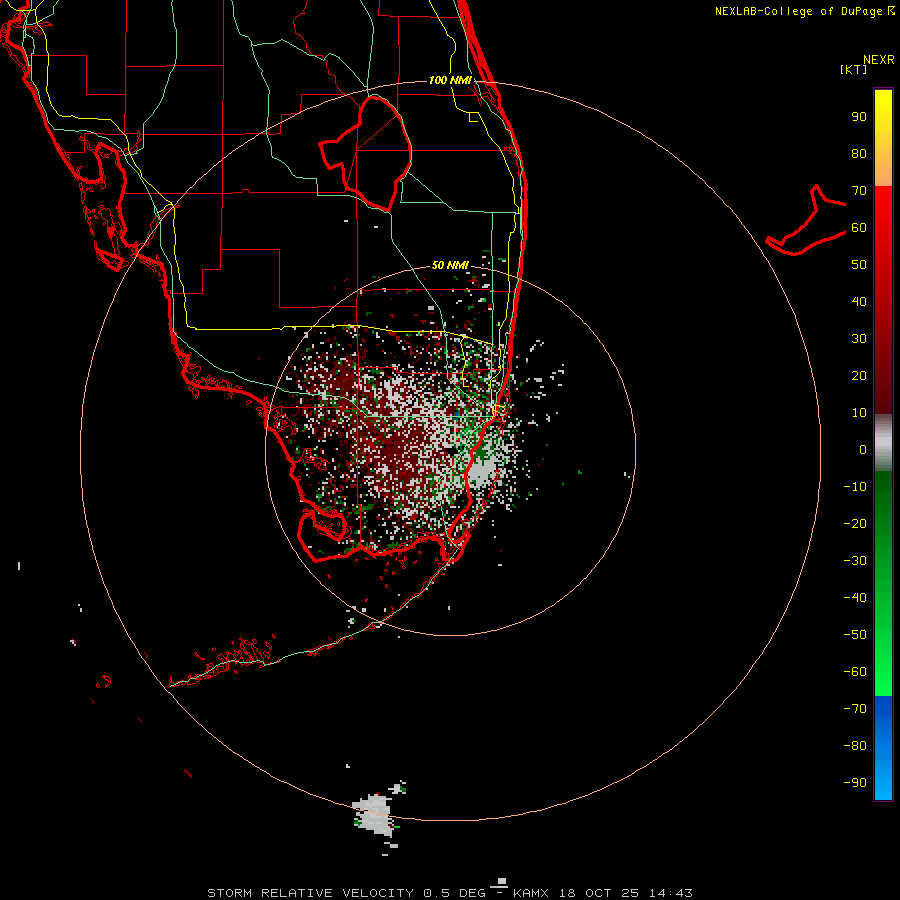Screen dimensions: 900x900
Task: Click the thick red lake outline on the 100 NMI ring
Action: [x=365, y=154]
